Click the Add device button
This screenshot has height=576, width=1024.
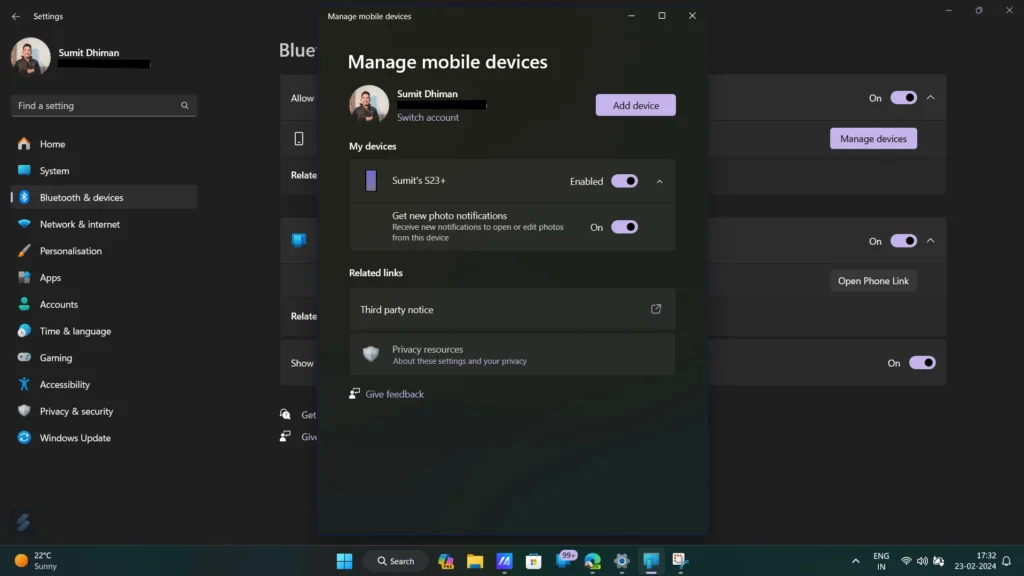635,105
